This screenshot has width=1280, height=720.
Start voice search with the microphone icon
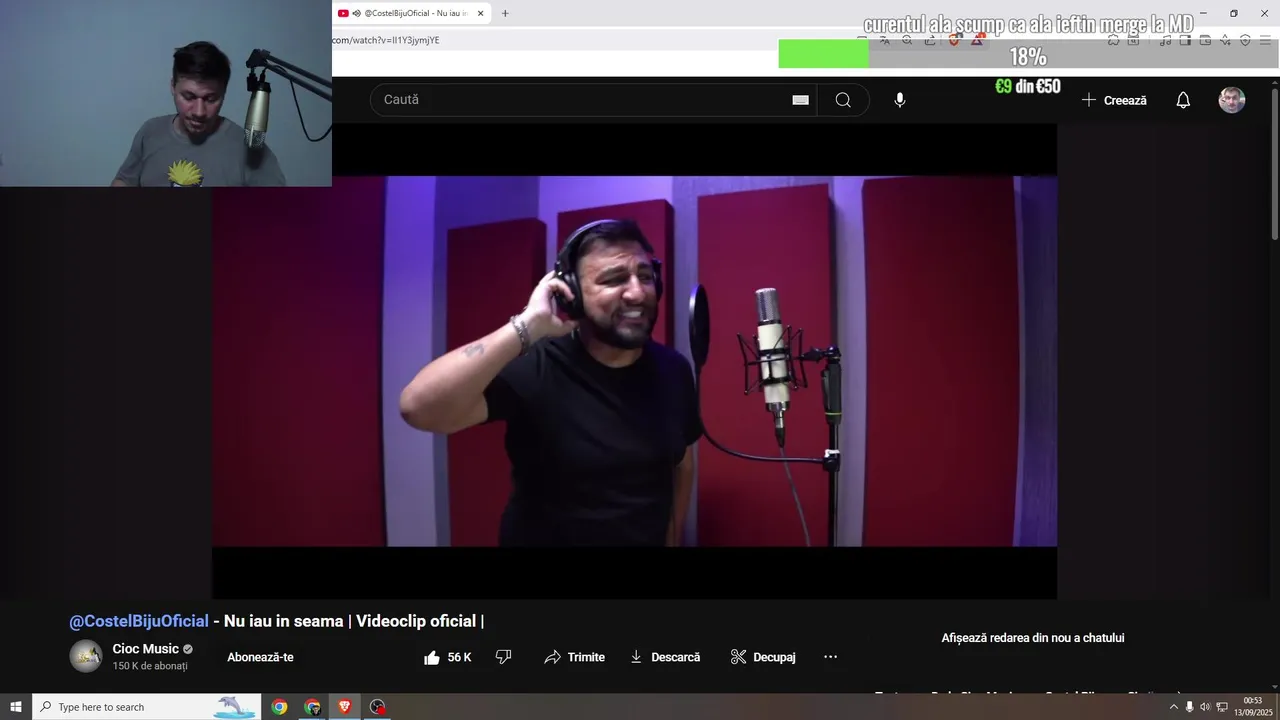tap(900, 100)
